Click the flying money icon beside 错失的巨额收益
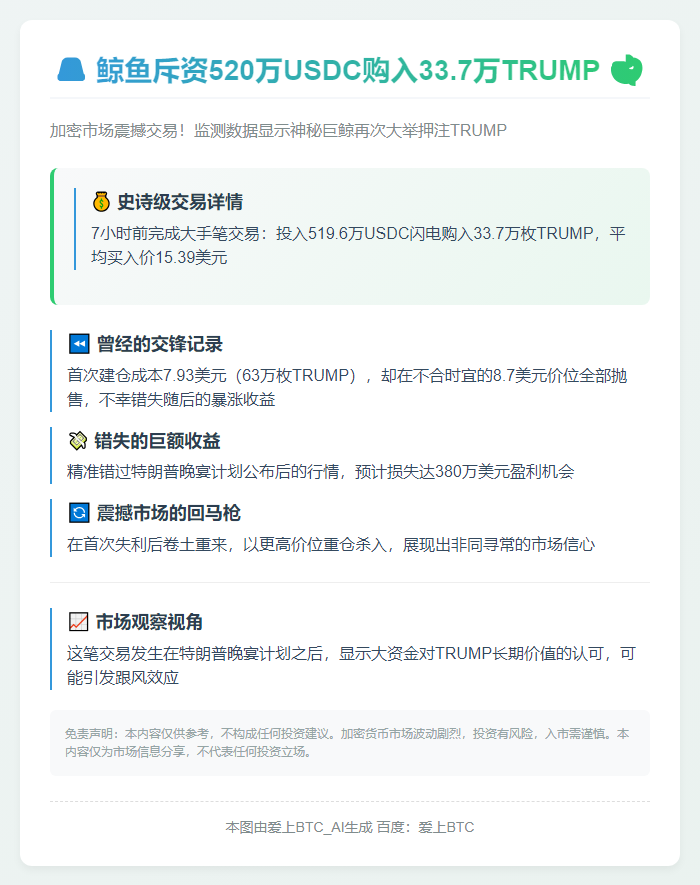The height and width of the screenshot is (885, 700). point(77,440)
